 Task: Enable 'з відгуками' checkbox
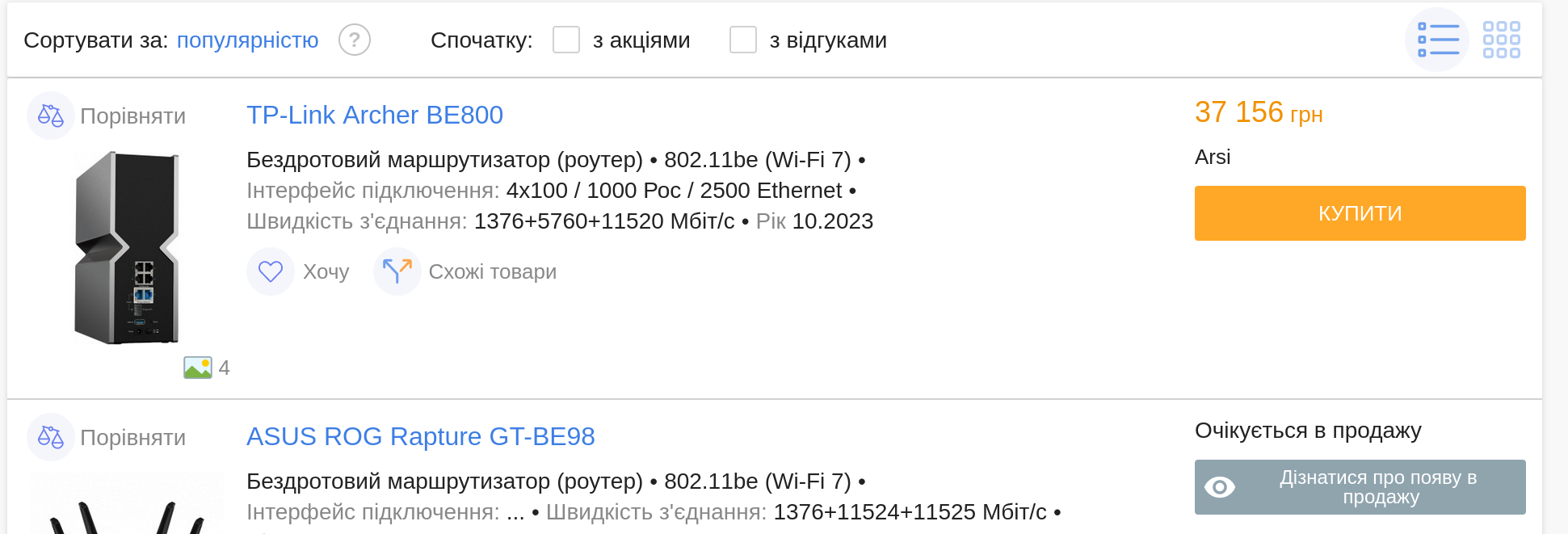tap(743, 40)
